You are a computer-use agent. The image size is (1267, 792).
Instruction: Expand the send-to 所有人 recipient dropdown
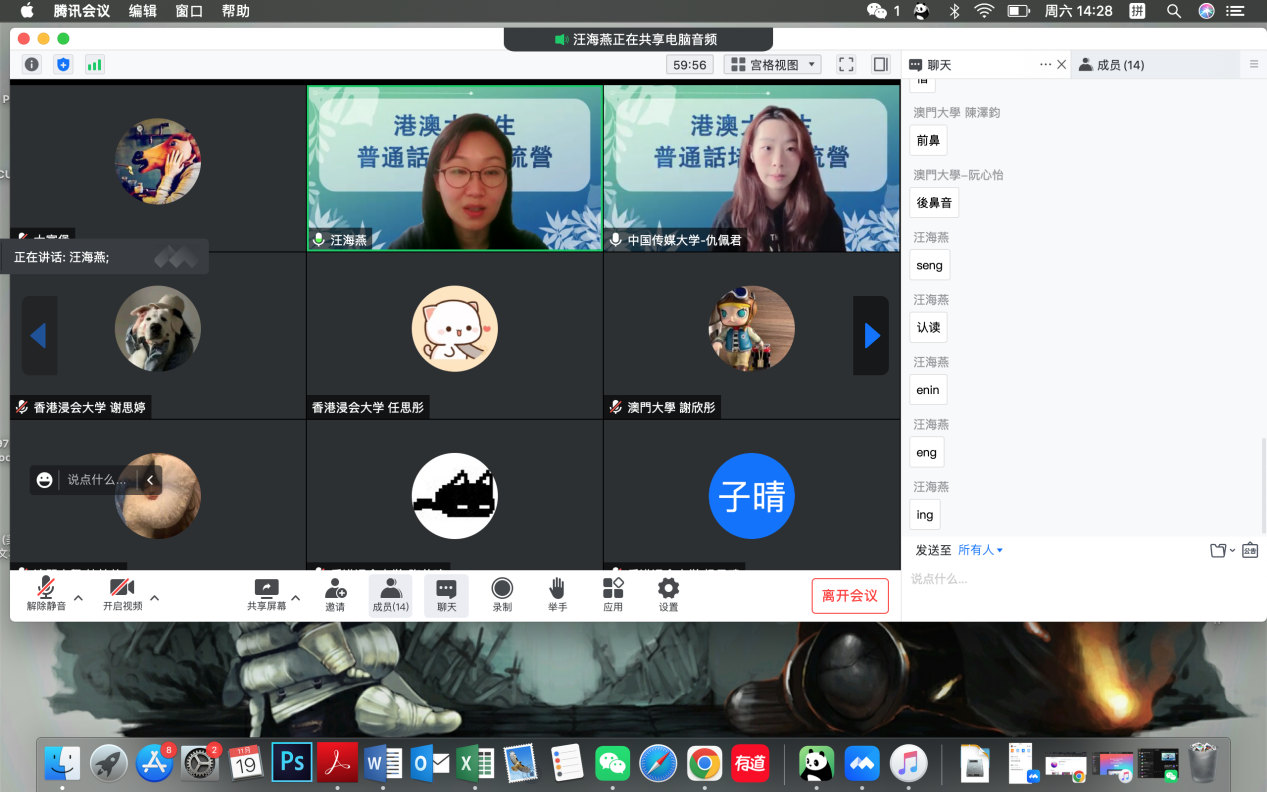(x=980, y=550)
